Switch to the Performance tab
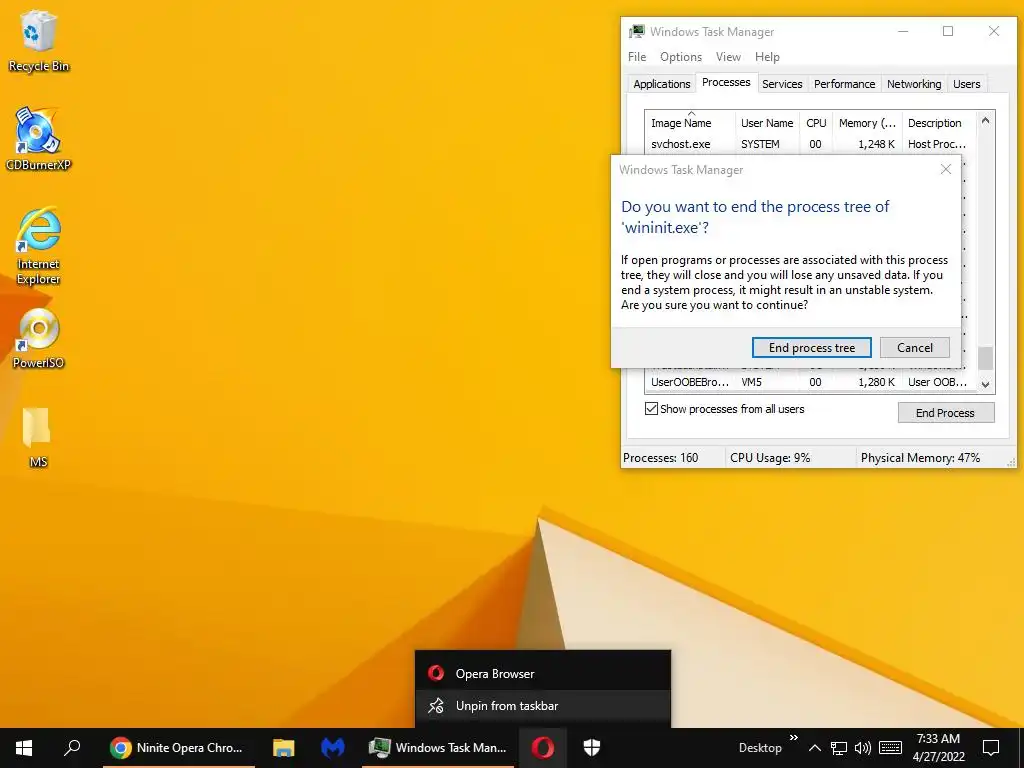Viewport: 1024px width, 768px height. coord(844,84)
